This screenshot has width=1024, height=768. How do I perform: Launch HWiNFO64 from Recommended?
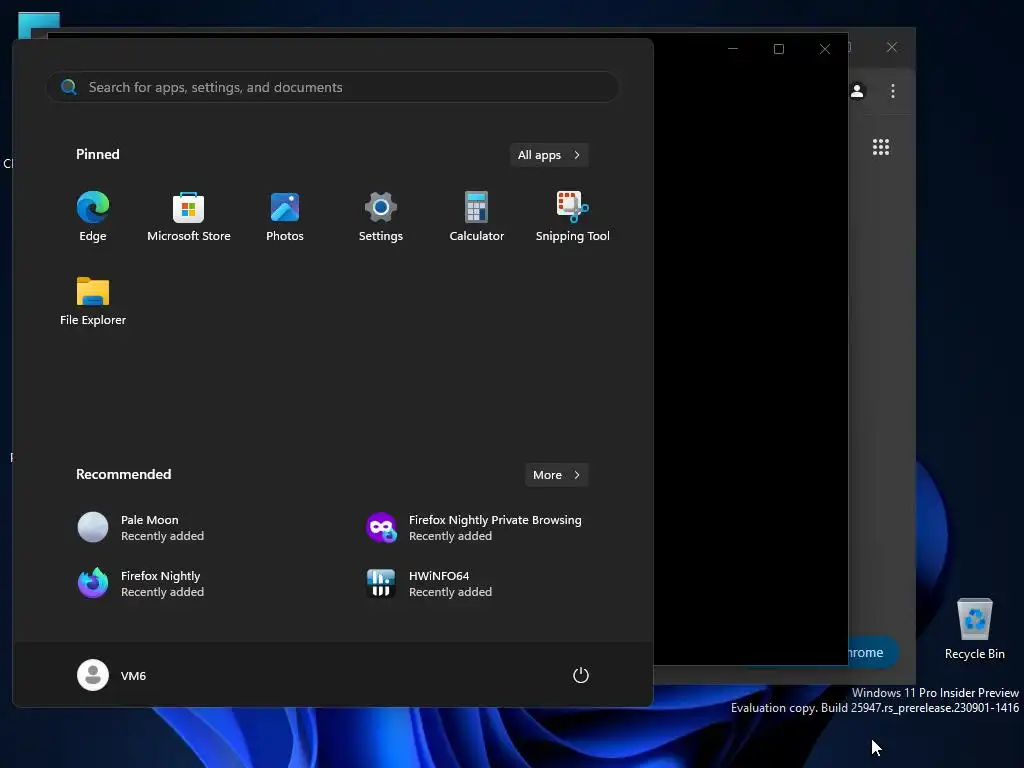(428, 584)
